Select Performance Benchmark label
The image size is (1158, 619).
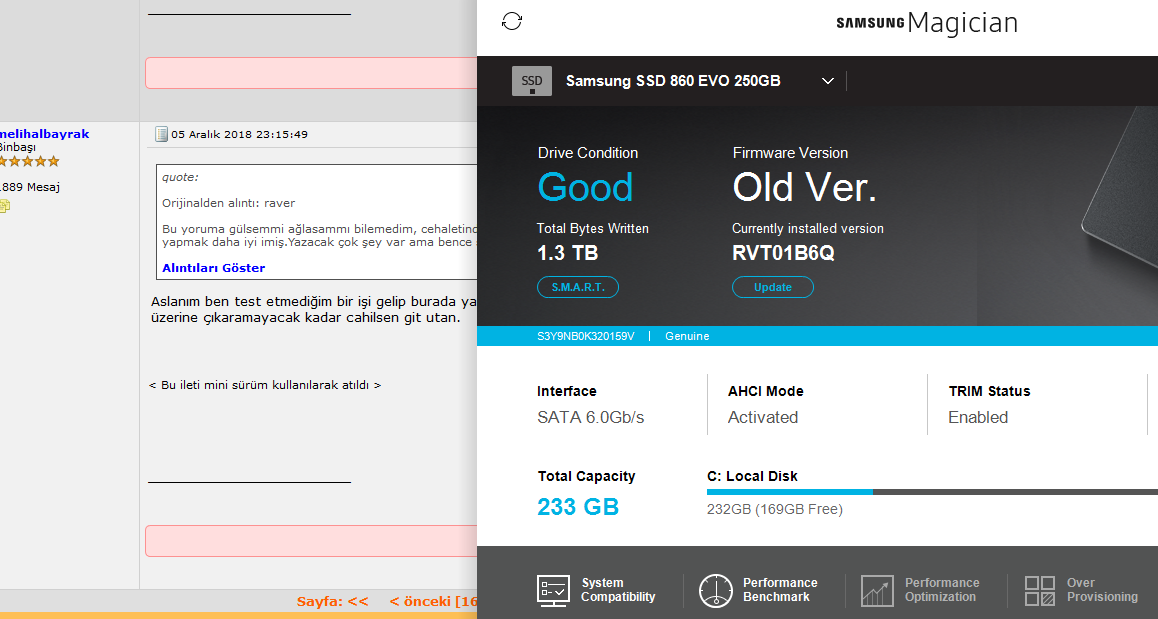780,589
